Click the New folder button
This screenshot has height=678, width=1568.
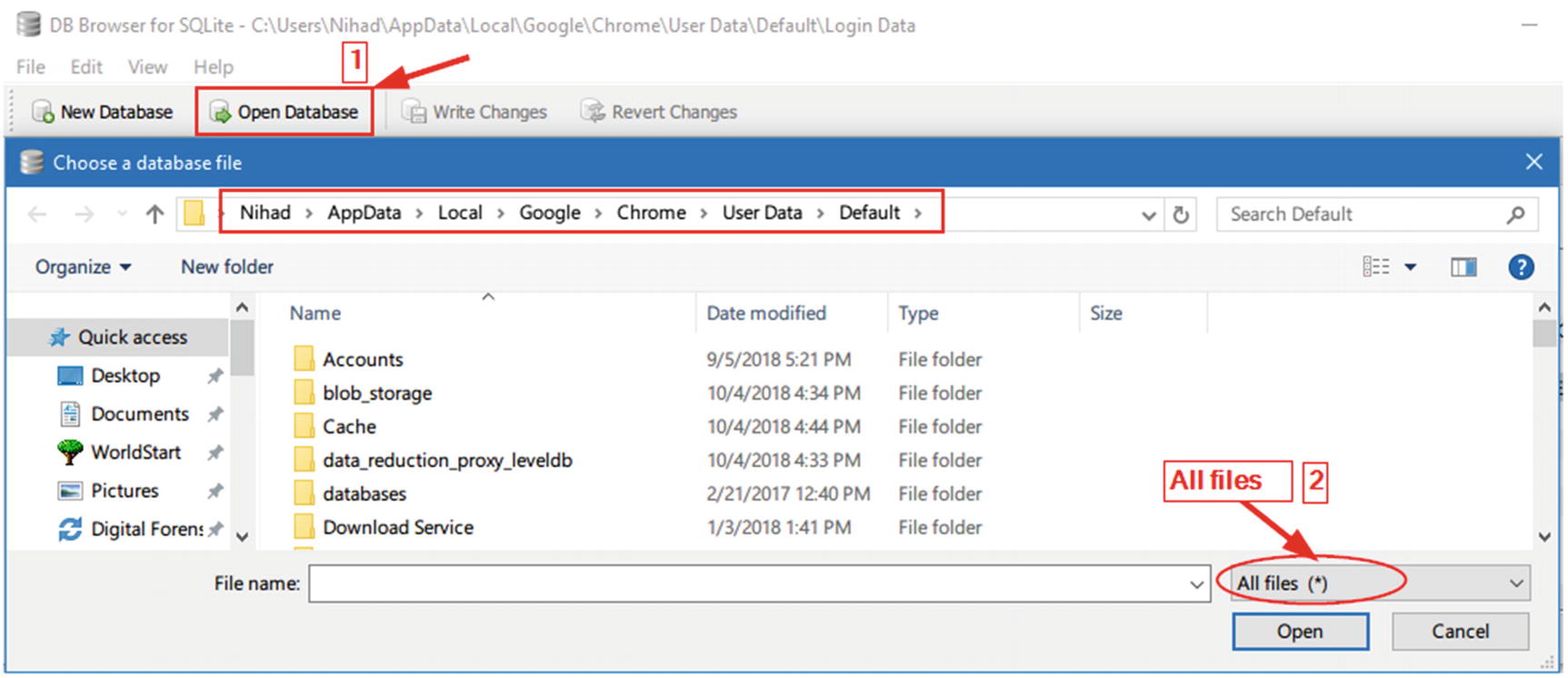226,267
